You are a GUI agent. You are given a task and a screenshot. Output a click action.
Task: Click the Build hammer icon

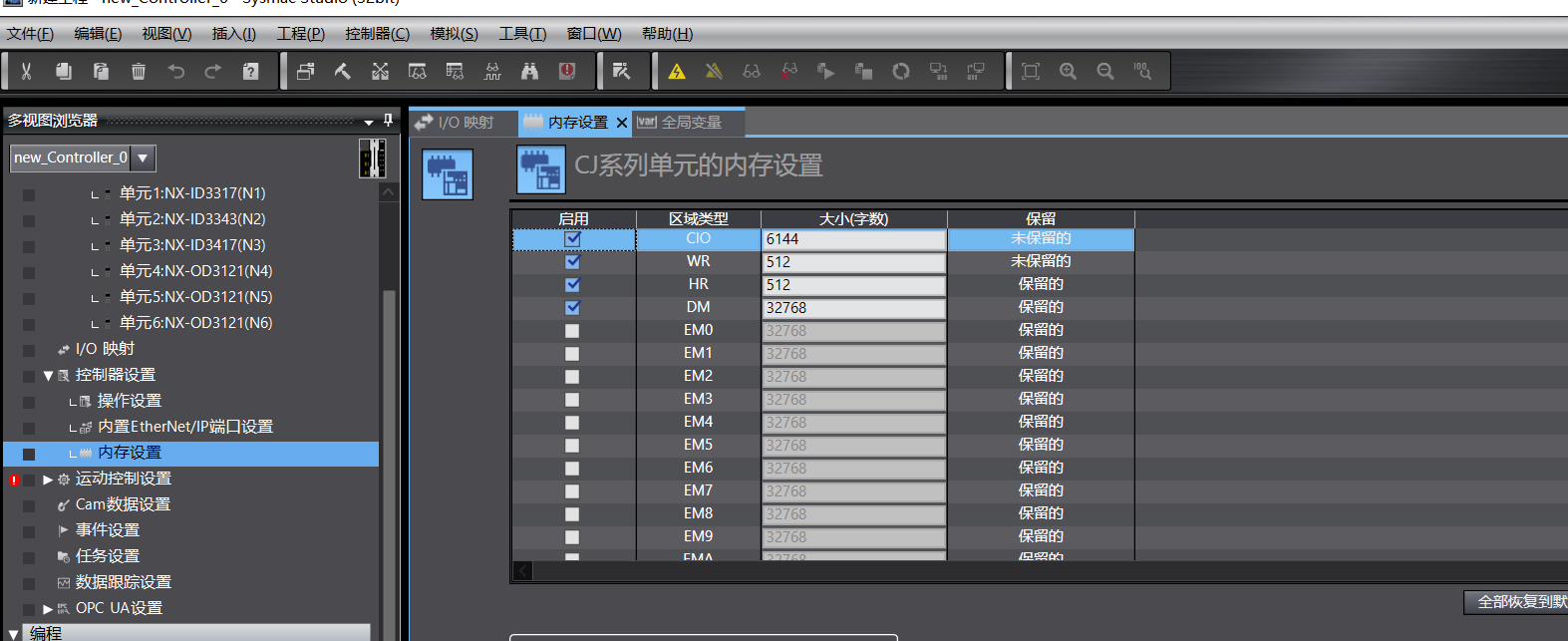[x=343, y=71]
